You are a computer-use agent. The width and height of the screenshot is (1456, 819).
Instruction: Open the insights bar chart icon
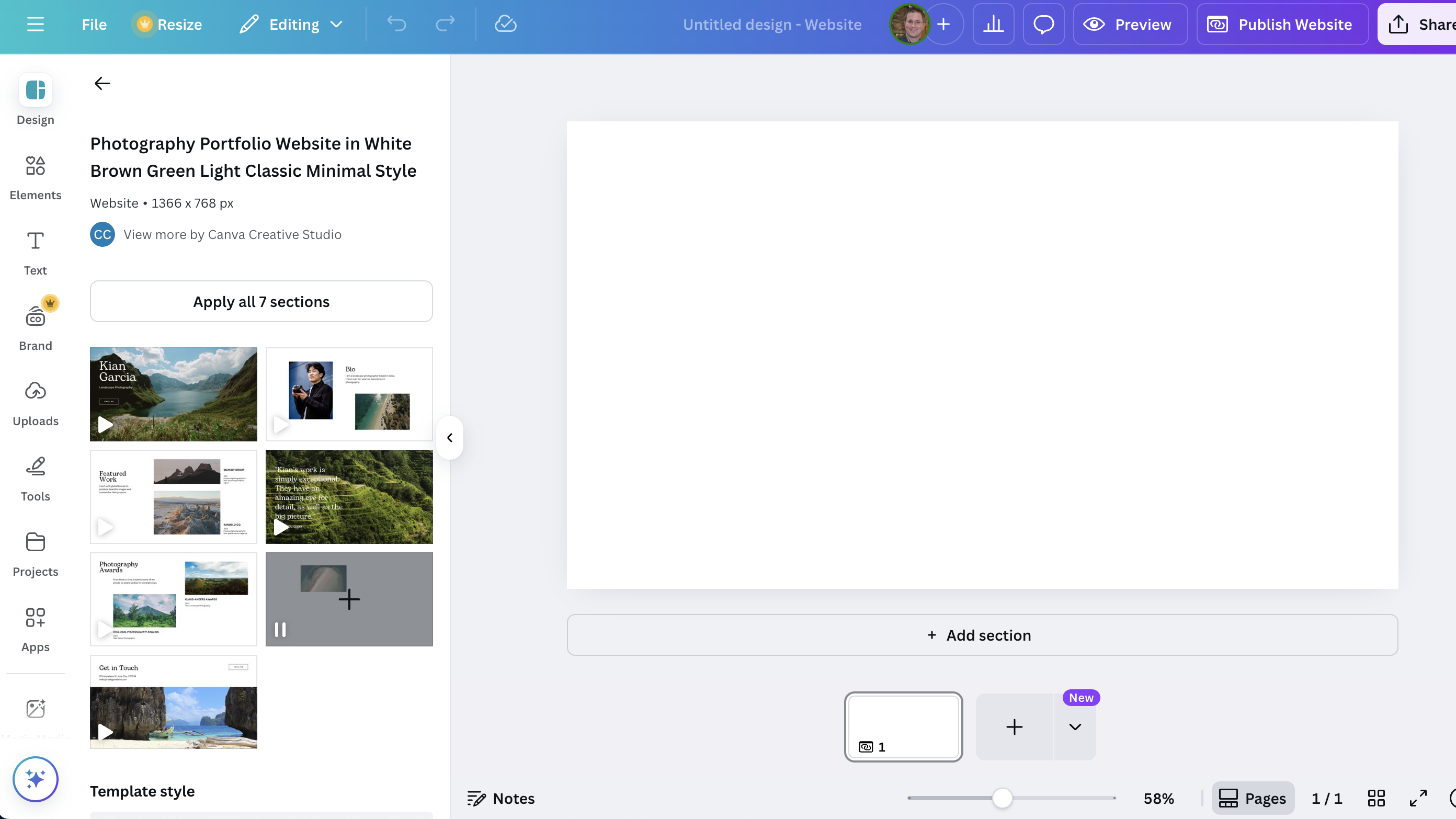click(993, 24)
